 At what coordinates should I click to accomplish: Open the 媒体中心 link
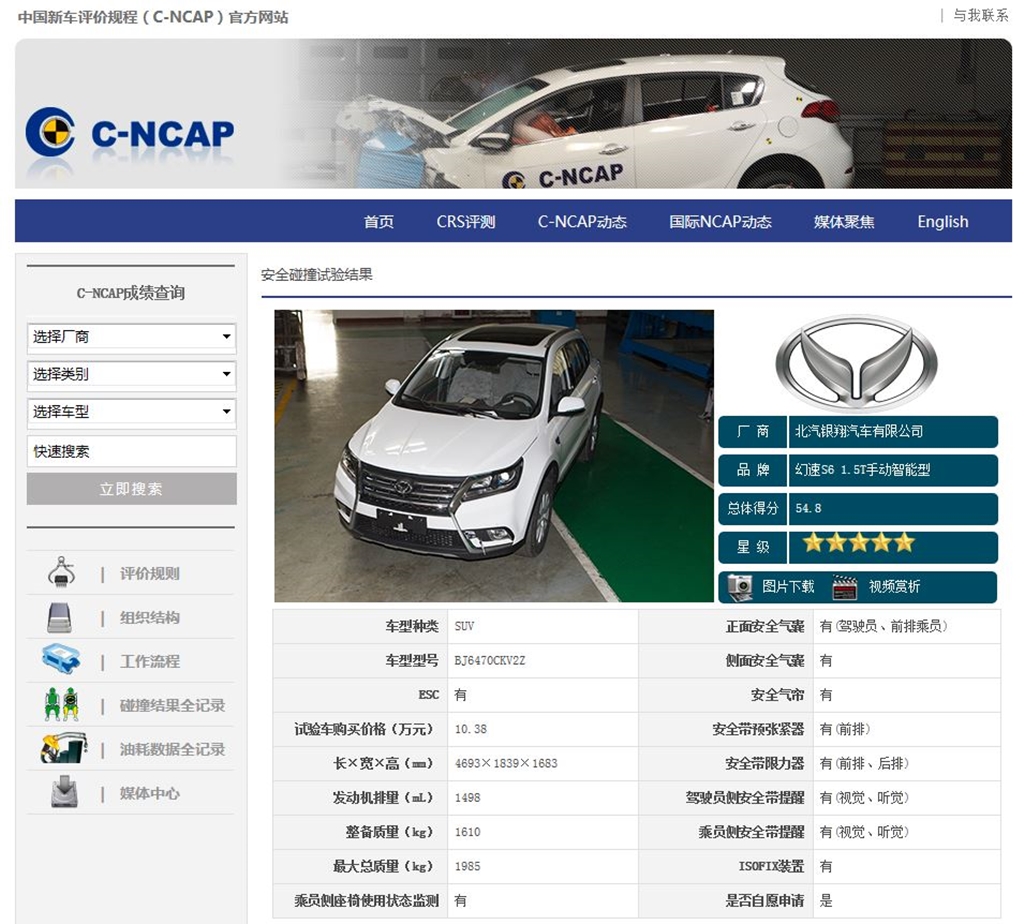tap(150, 793)
